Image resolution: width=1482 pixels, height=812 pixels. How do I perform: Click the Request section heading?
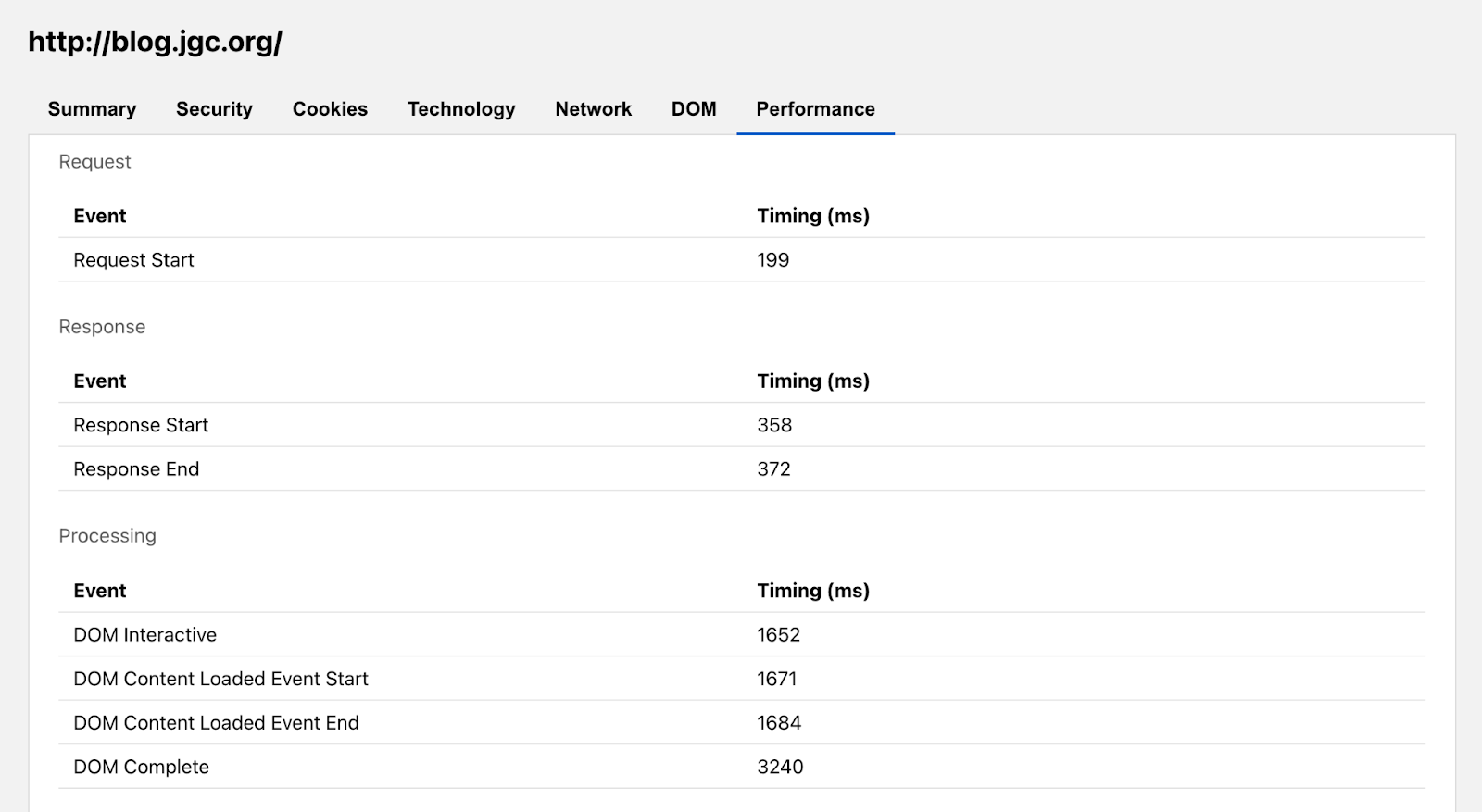tap(94, 162)
